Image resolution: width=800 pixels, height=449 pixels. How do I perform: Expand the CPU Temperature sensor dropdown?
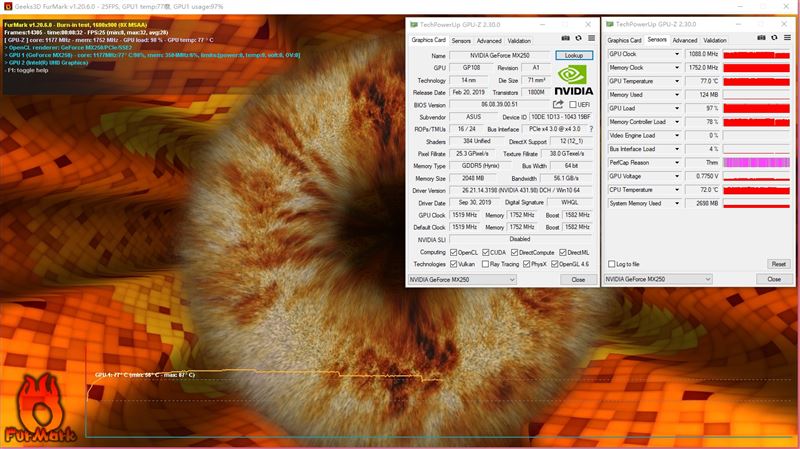click(677, 190)
